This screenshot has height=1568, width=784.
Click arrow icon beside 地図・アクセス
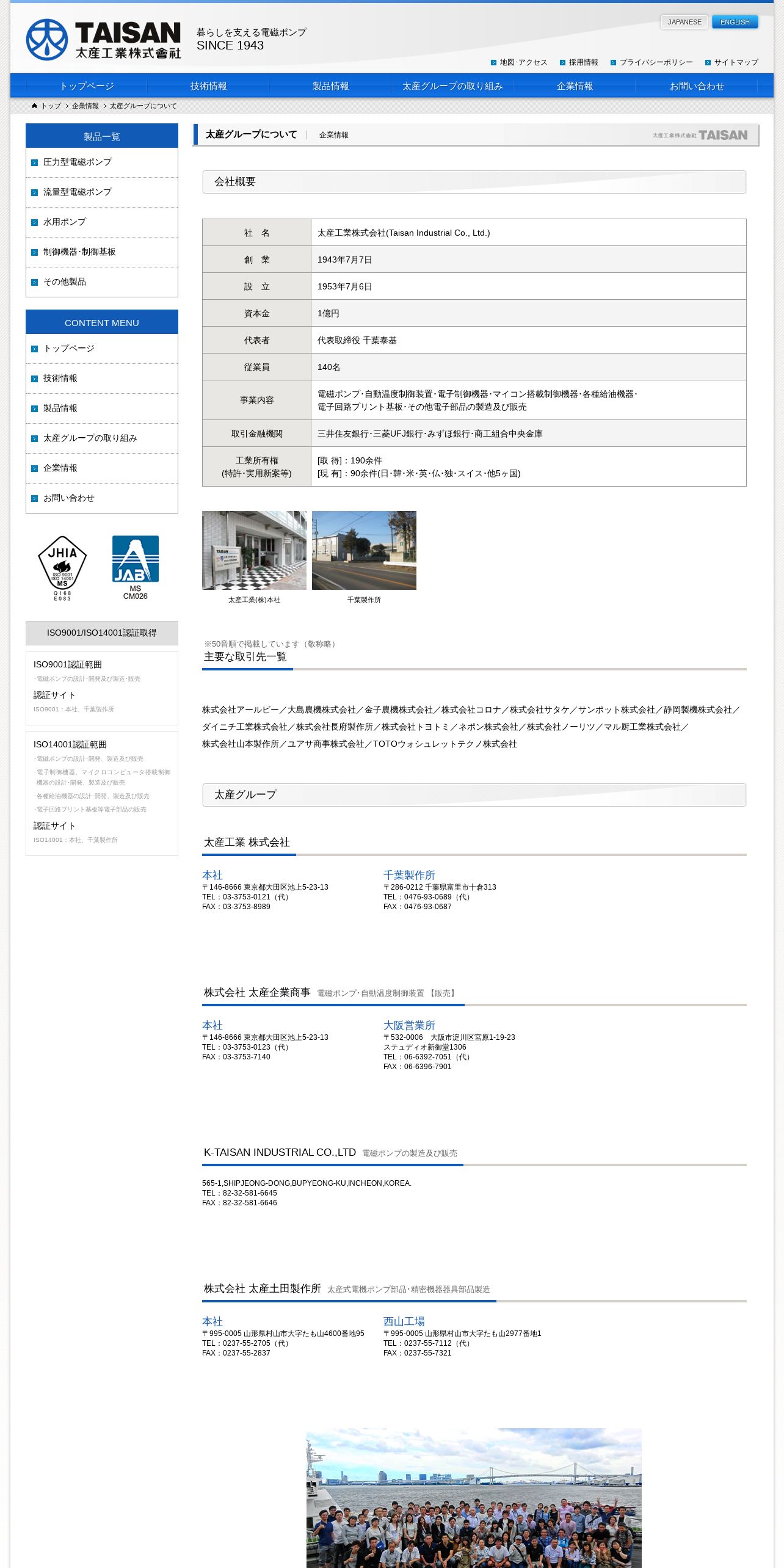pos(494,62)
